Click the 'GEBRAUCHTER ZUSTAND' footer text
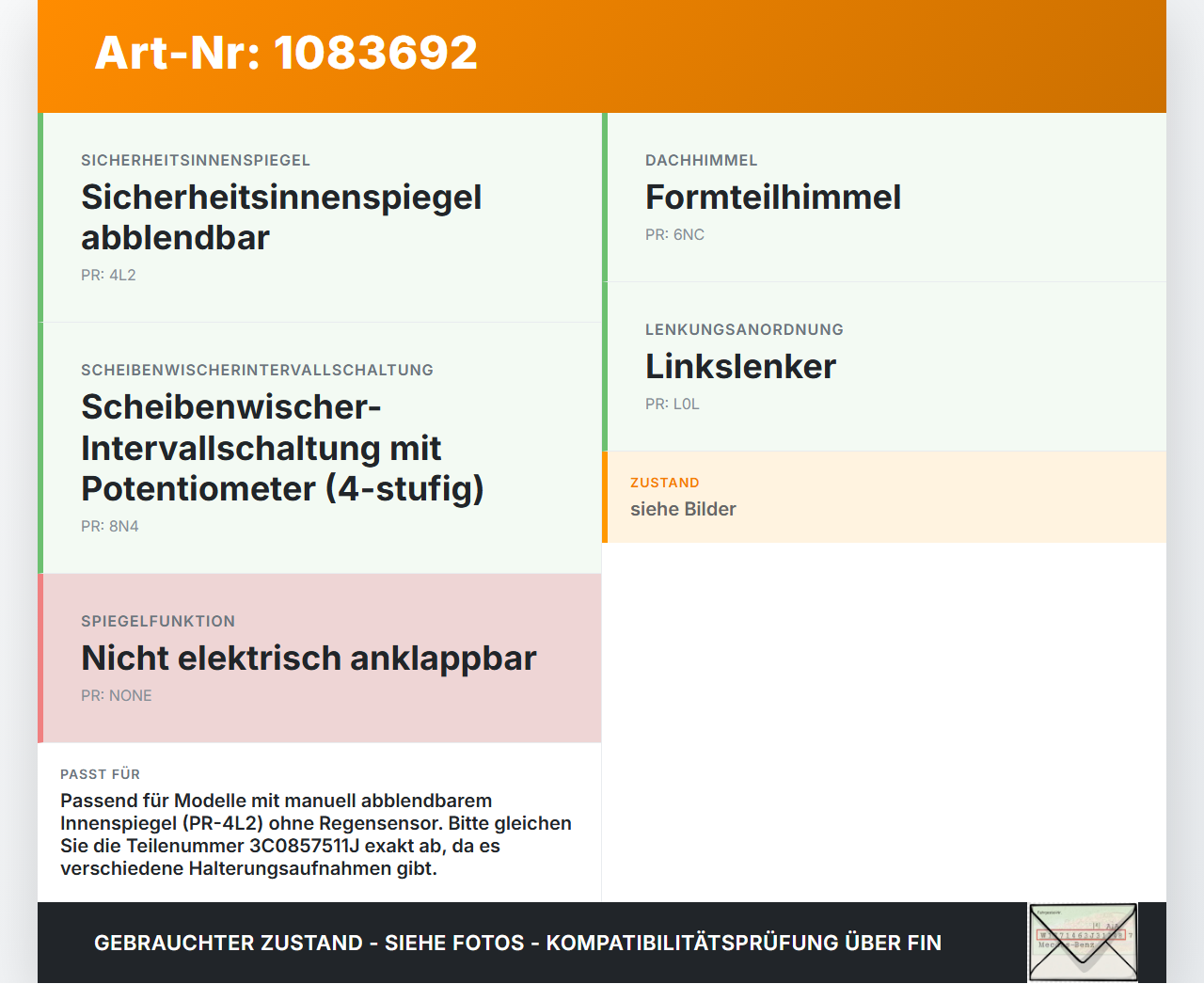The width and height of the screenshot is (1204, 984). pos(517,943)
